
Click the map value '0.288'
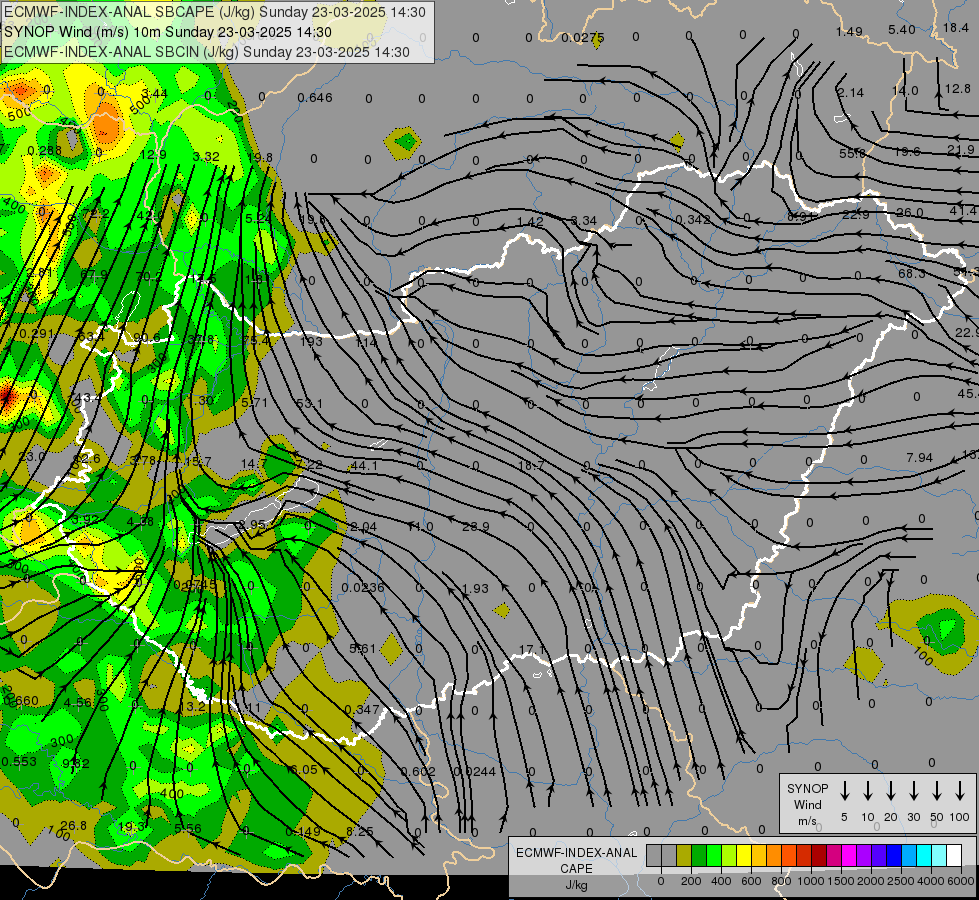(45, 151)
